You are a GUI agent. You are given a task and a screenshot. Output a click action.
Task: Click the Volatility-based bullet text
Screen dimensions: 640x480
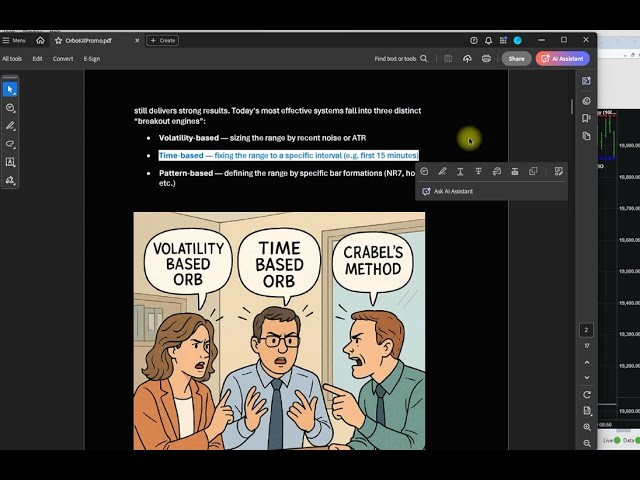[262, 138]
